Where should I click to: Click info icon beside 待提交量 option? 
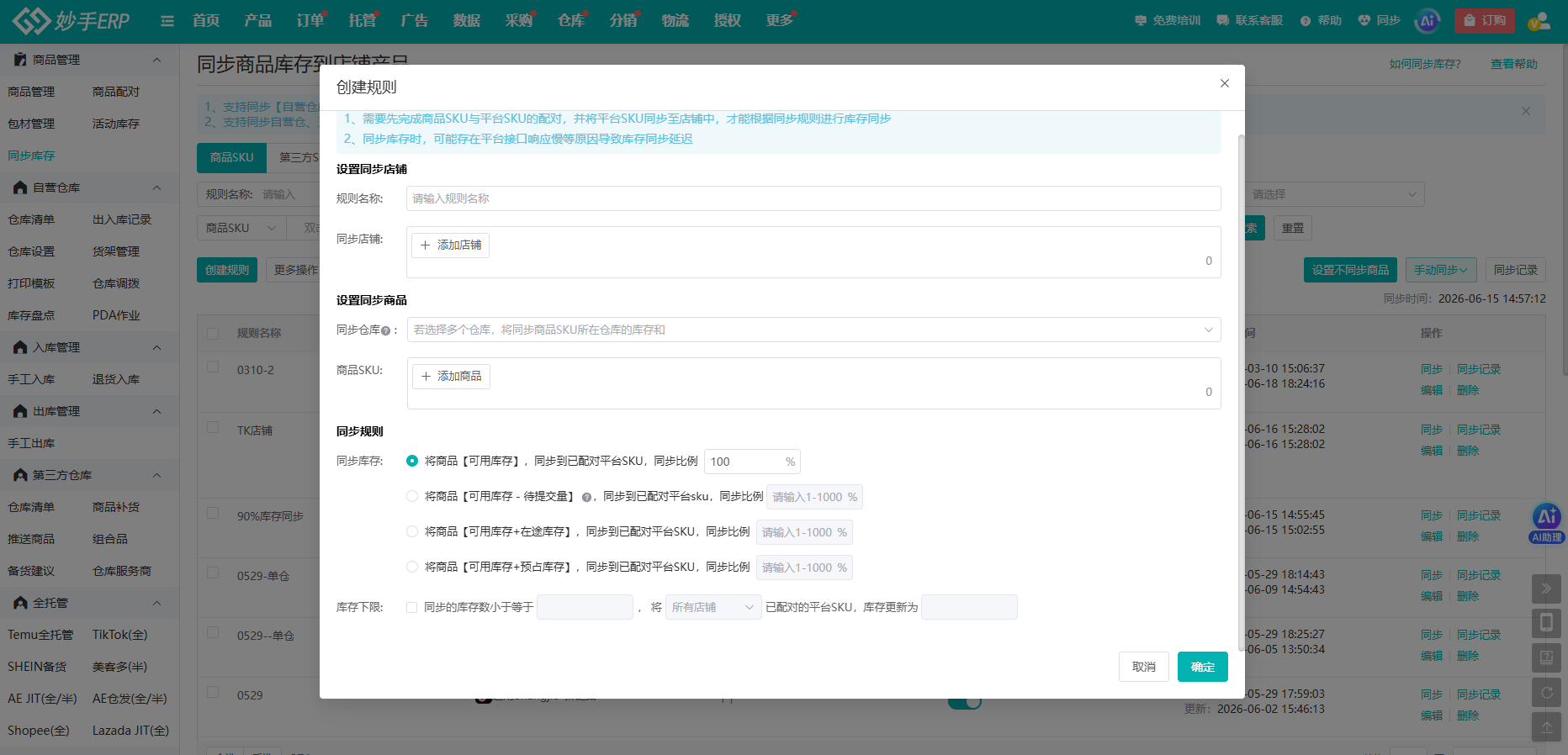click(586, 497)
